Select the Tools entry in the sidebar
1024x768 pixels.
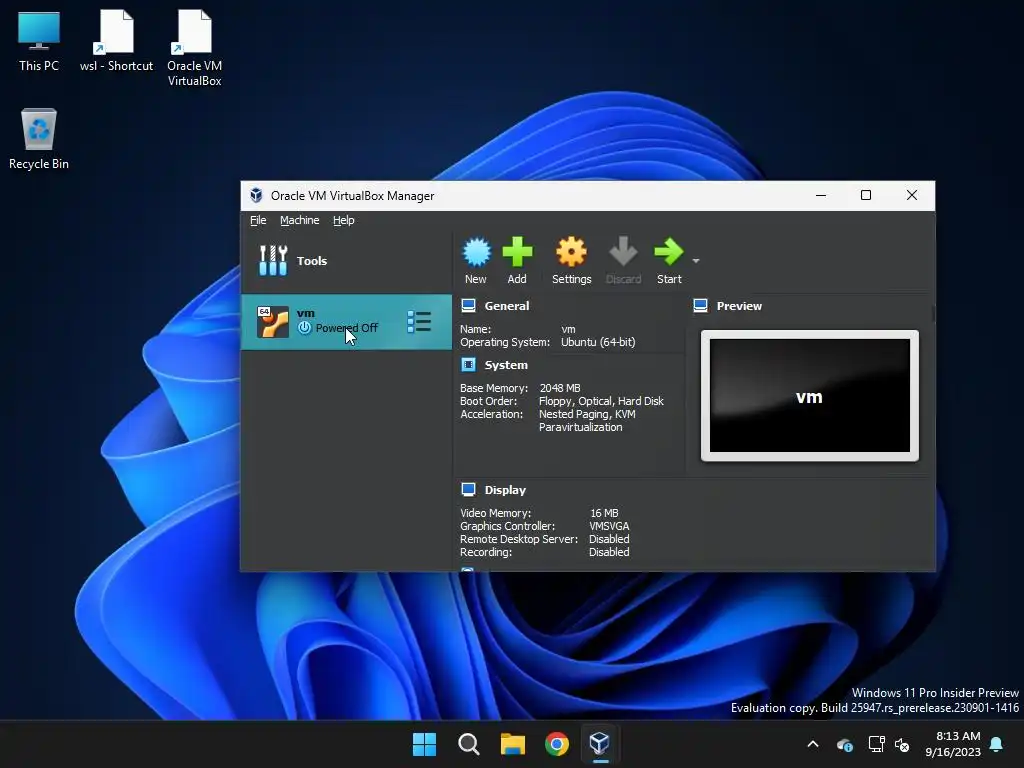tap(346, 261)
